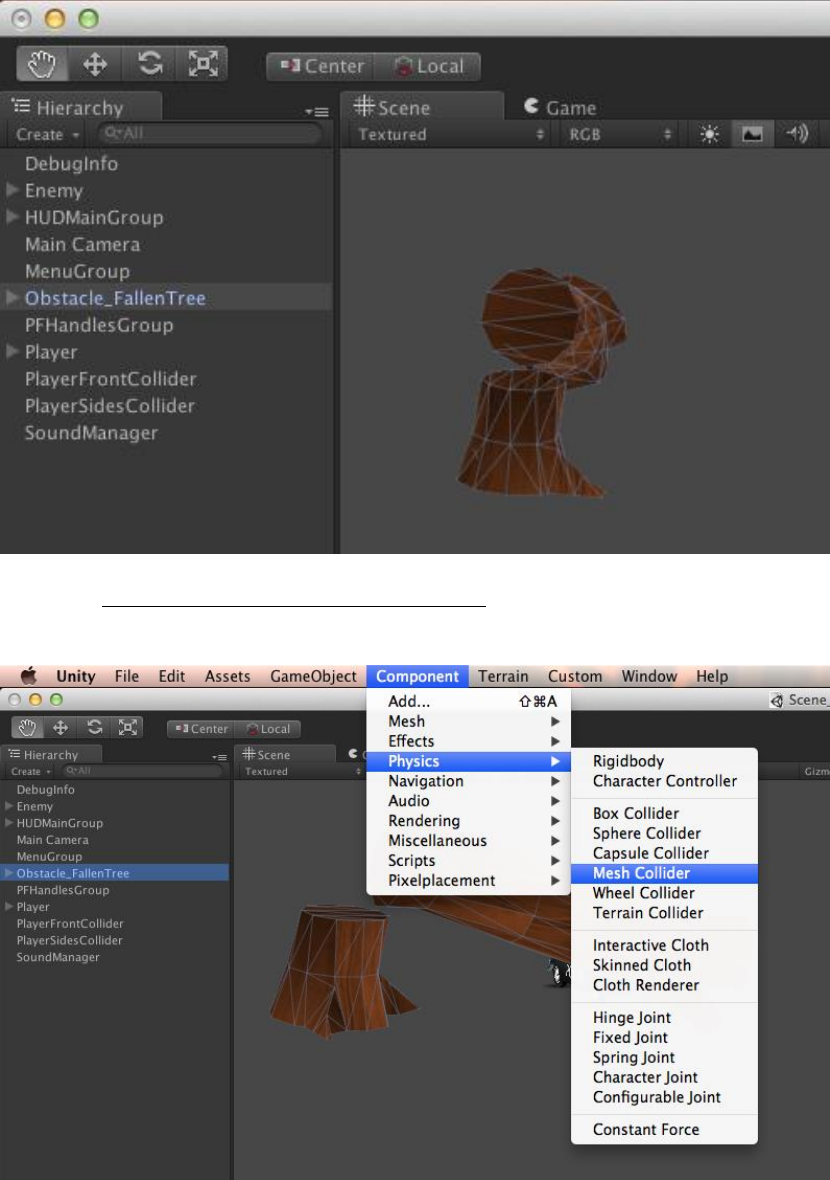830x1180 pixels.
Task: Open the Create dropdown in lower Hierarchy
Action: click(31, 771)
